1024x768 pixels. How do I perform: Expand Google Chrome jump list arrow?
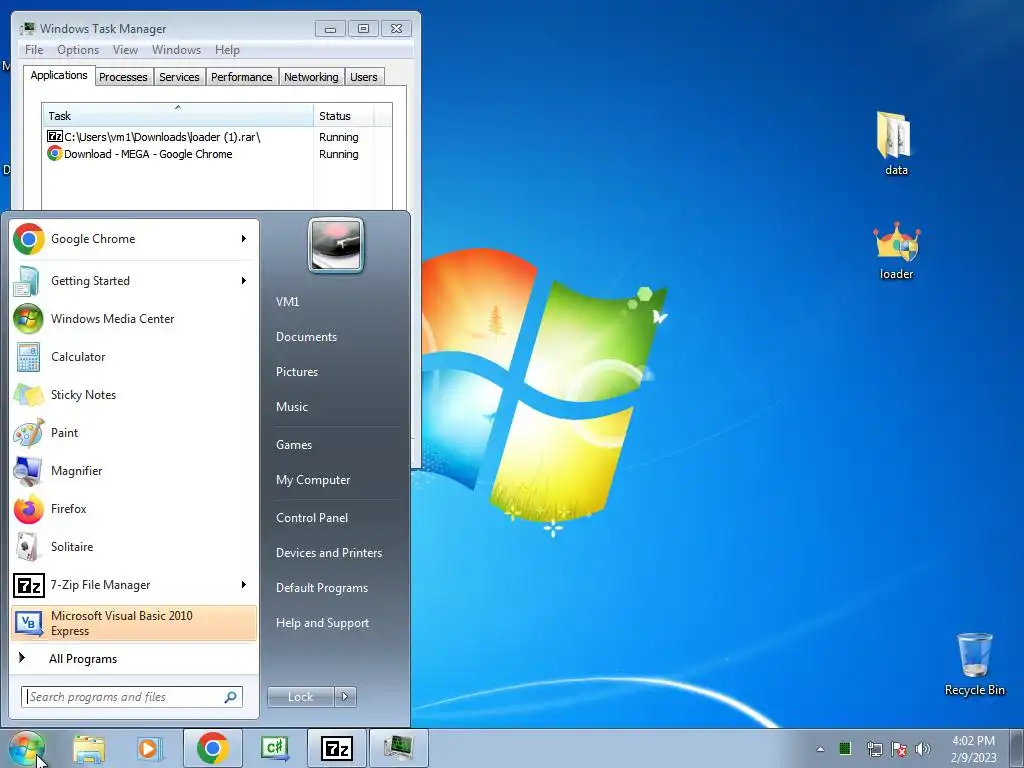[244, 239]
